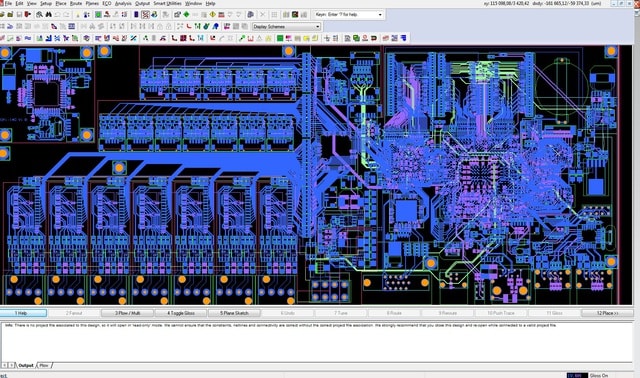This screenshot has height=378, width=640.
Task: Click the green diagonal probe icon in third toolbar
Action: pos(242,38)
